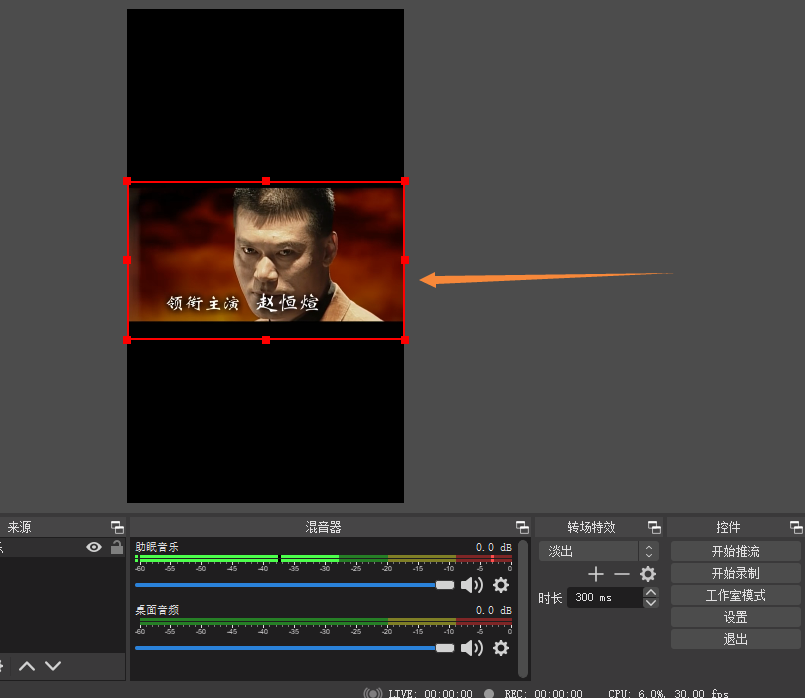Enable 工作室模式 studio mode
The height and width of the screenshot is (698, 805).
click(736, 595)
